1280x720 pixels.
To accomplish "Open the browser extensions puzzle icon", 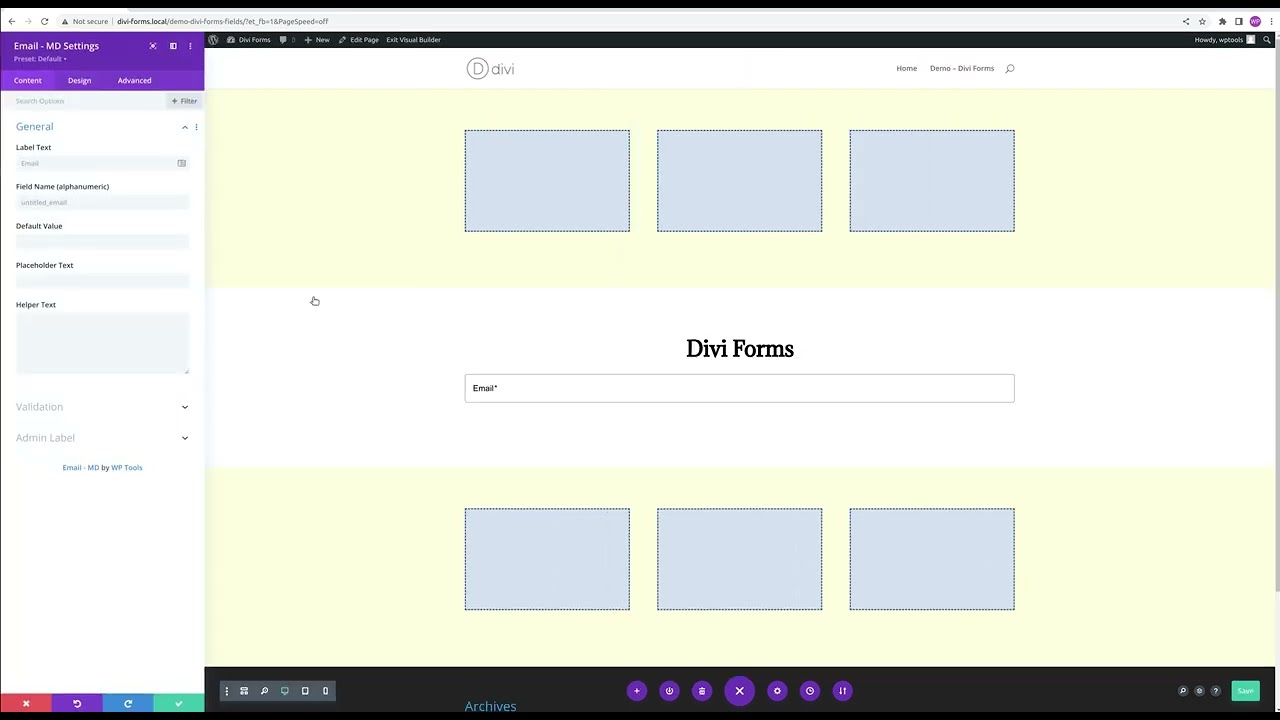I will coord(1222,21).
